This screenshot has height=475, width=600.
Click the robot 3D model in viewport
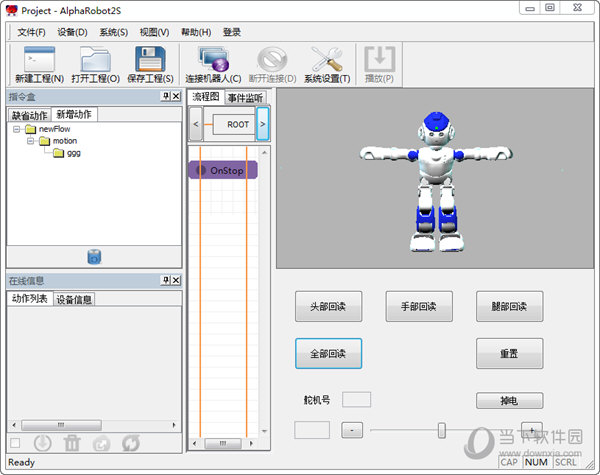436,181
